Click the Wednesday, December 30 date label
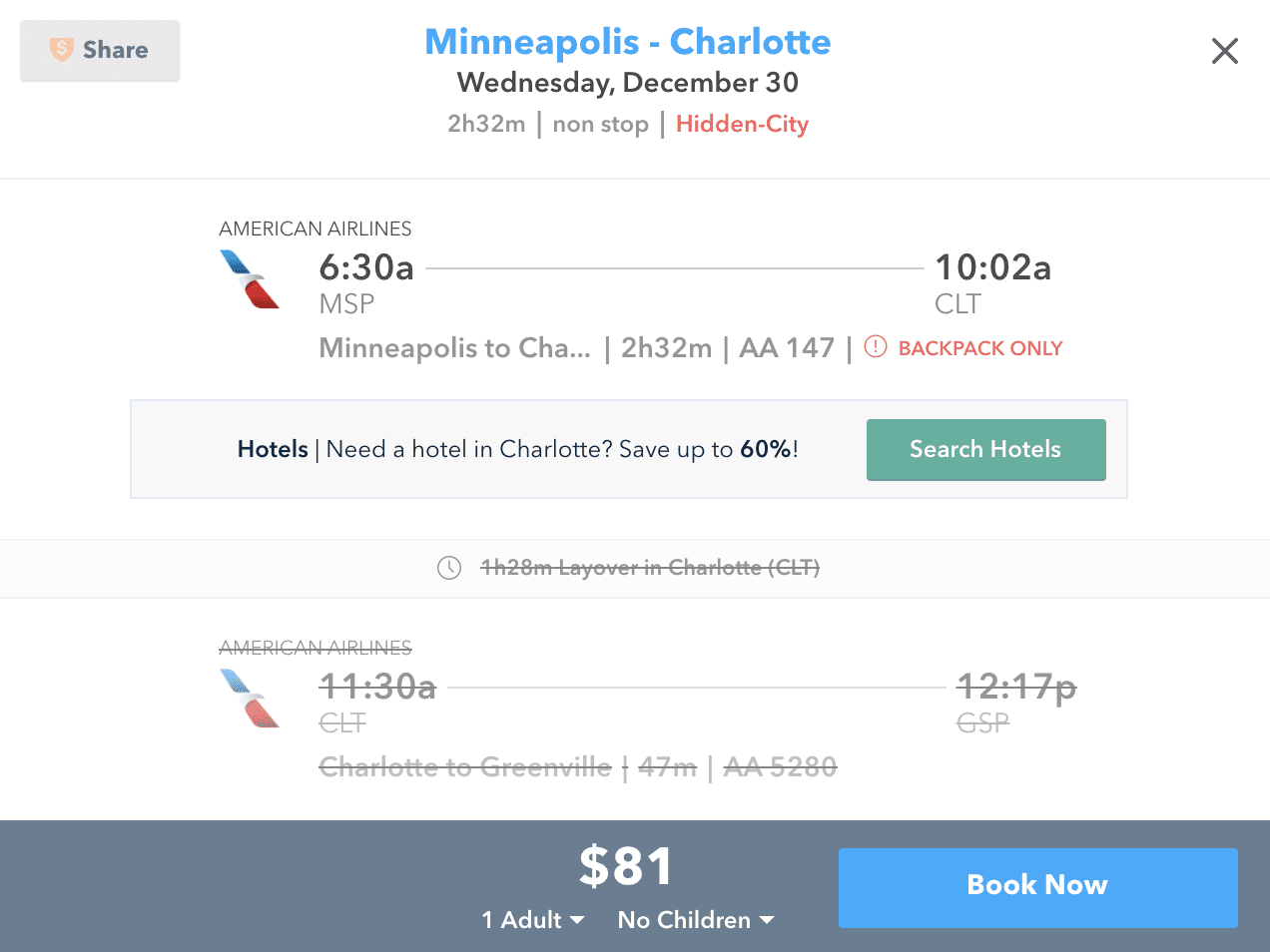The width and height of the screenshot is (1270, 952). [x=627, y=83]
